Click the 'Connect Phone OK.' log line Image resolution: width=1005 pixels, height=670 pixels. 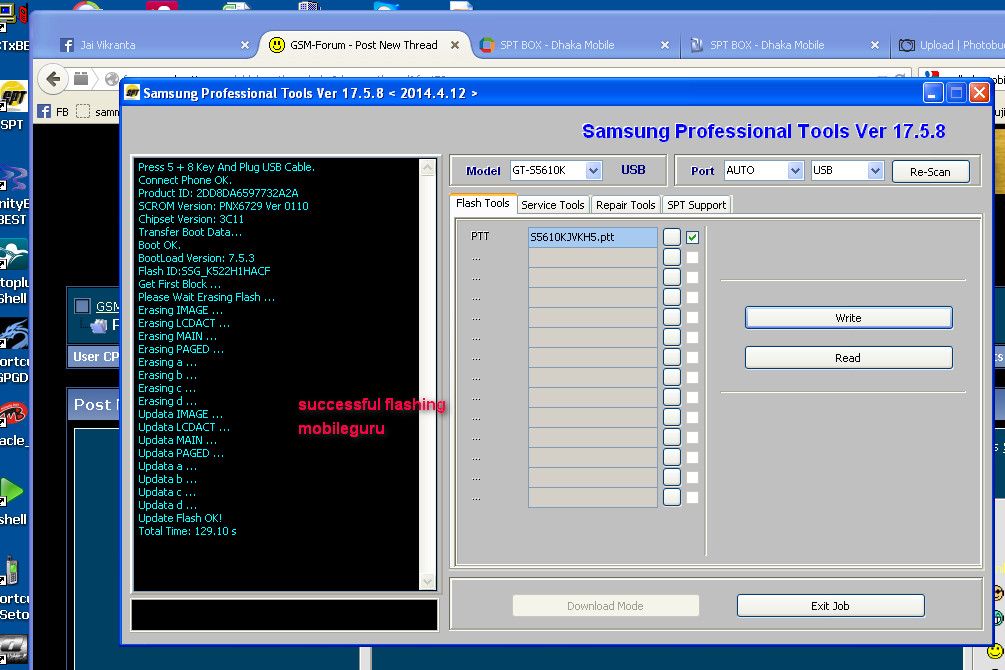(185, 180)
